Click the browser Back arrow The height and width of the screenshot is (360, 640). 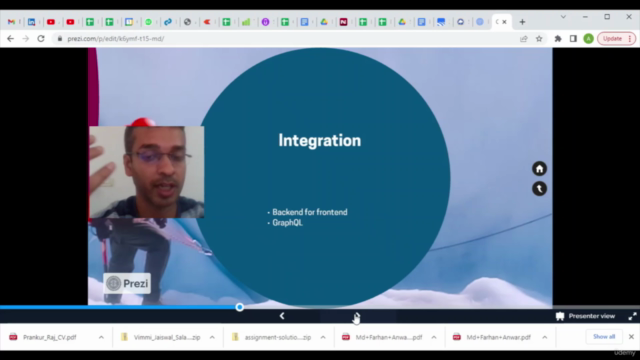[10, 38]
